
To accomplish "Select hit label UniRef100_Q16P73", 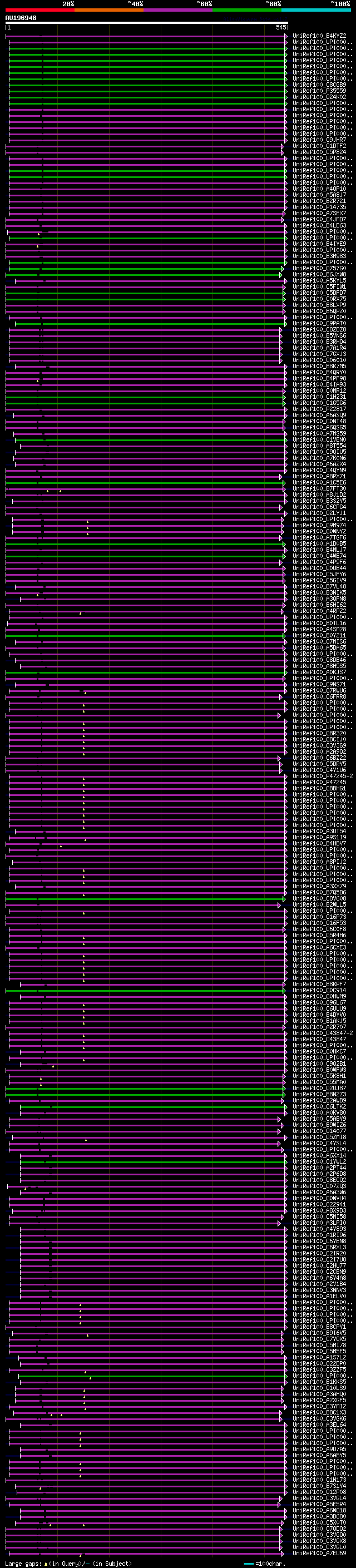I will coord(319,917).
